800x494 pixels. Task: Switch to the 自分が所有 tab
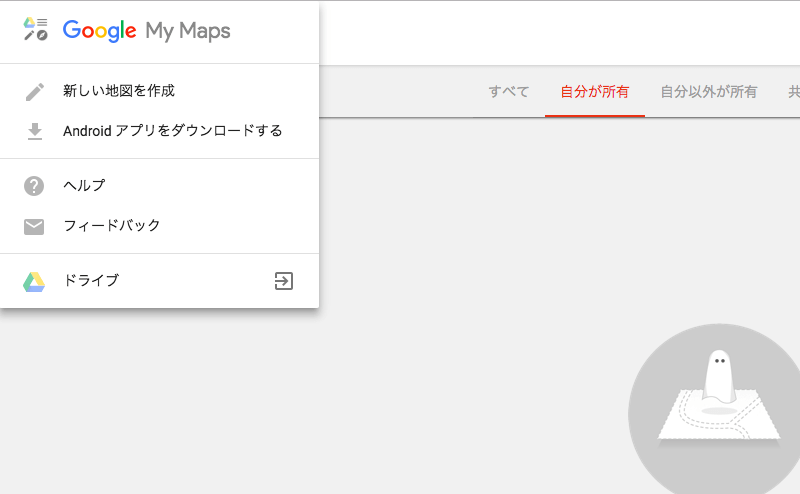click(x=595, y=92)
